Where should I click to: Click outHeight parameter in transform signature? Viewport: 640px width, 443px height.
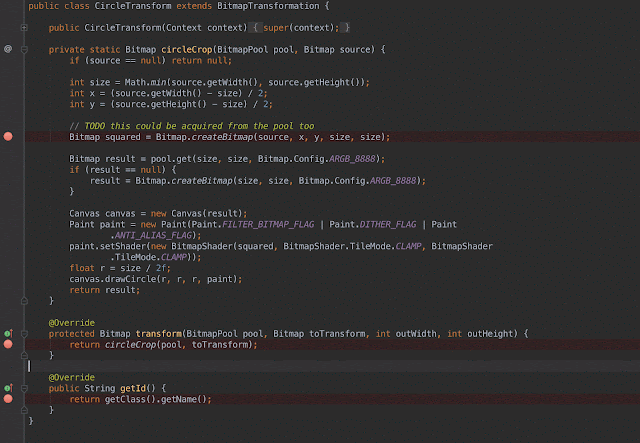click(x=490, y=334)
